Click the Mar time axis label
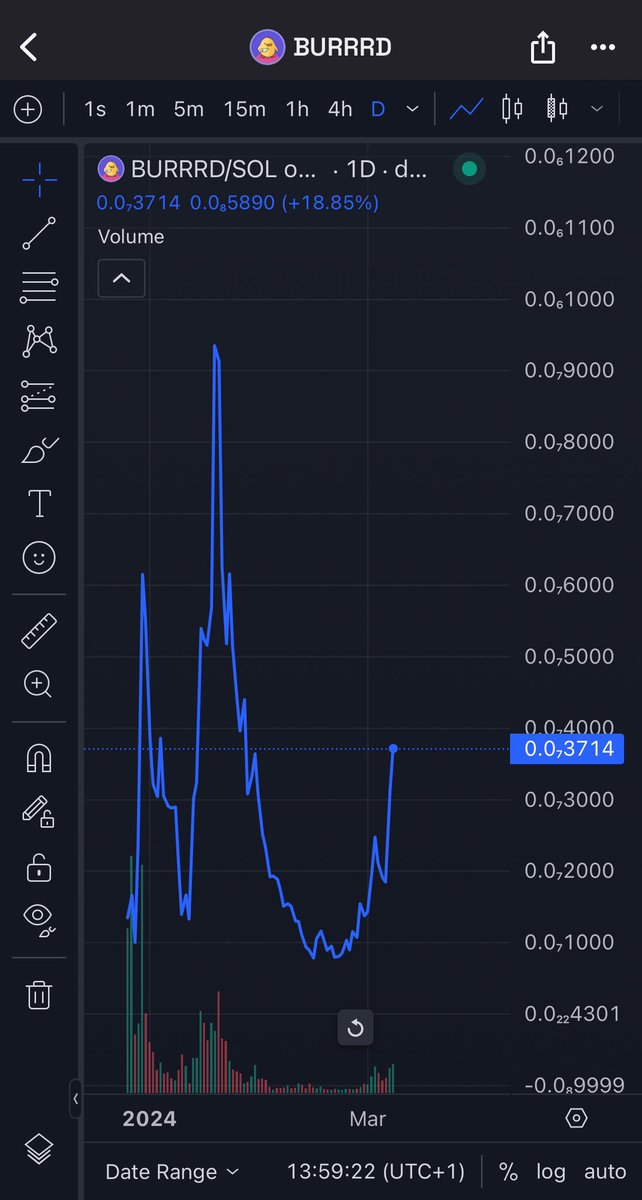The image size is (642, 1200). coord(367,1119)
